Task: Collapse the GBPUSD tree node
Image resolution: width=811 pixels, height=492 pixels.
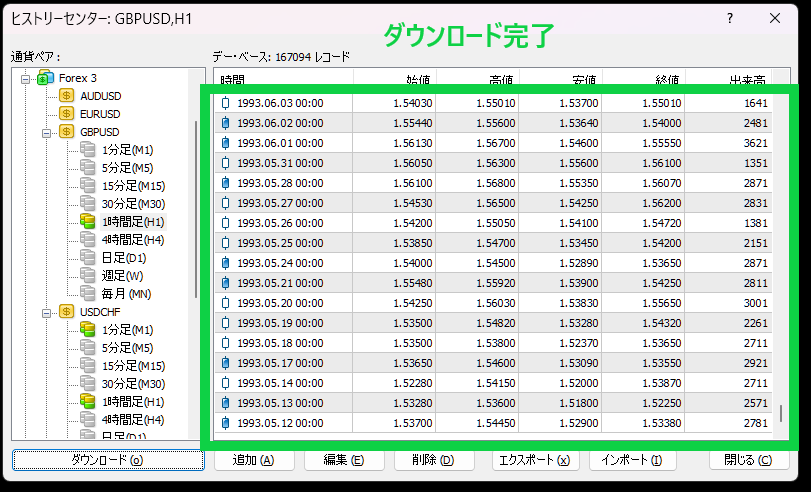Action: (46, 131)
